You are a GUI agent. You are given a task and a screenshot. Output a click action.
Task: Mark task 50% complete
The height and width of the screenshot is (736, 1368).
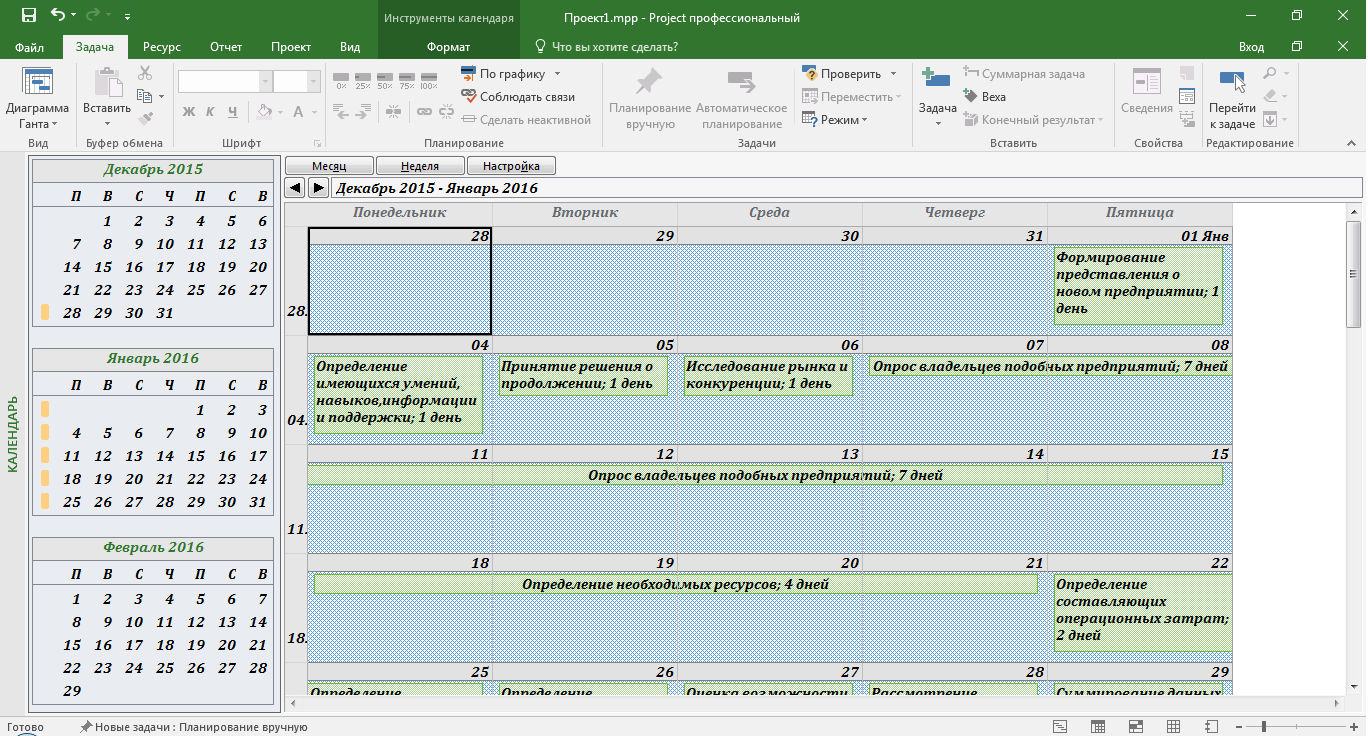tap(385, 80)
